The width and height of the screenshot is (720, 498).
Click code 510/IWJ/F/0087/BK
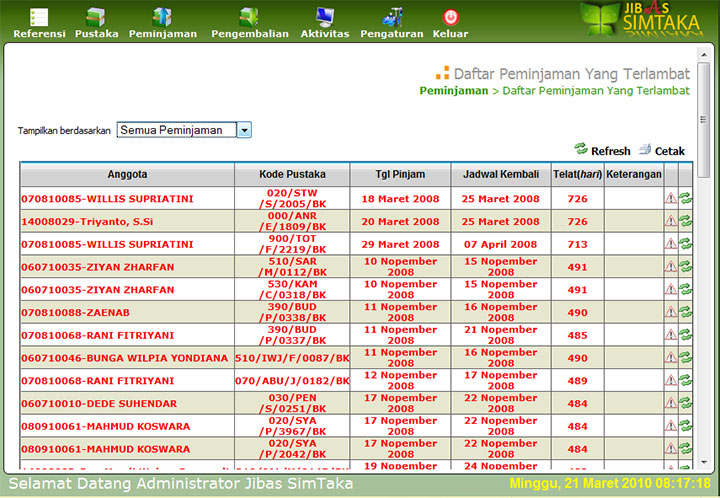292,358
